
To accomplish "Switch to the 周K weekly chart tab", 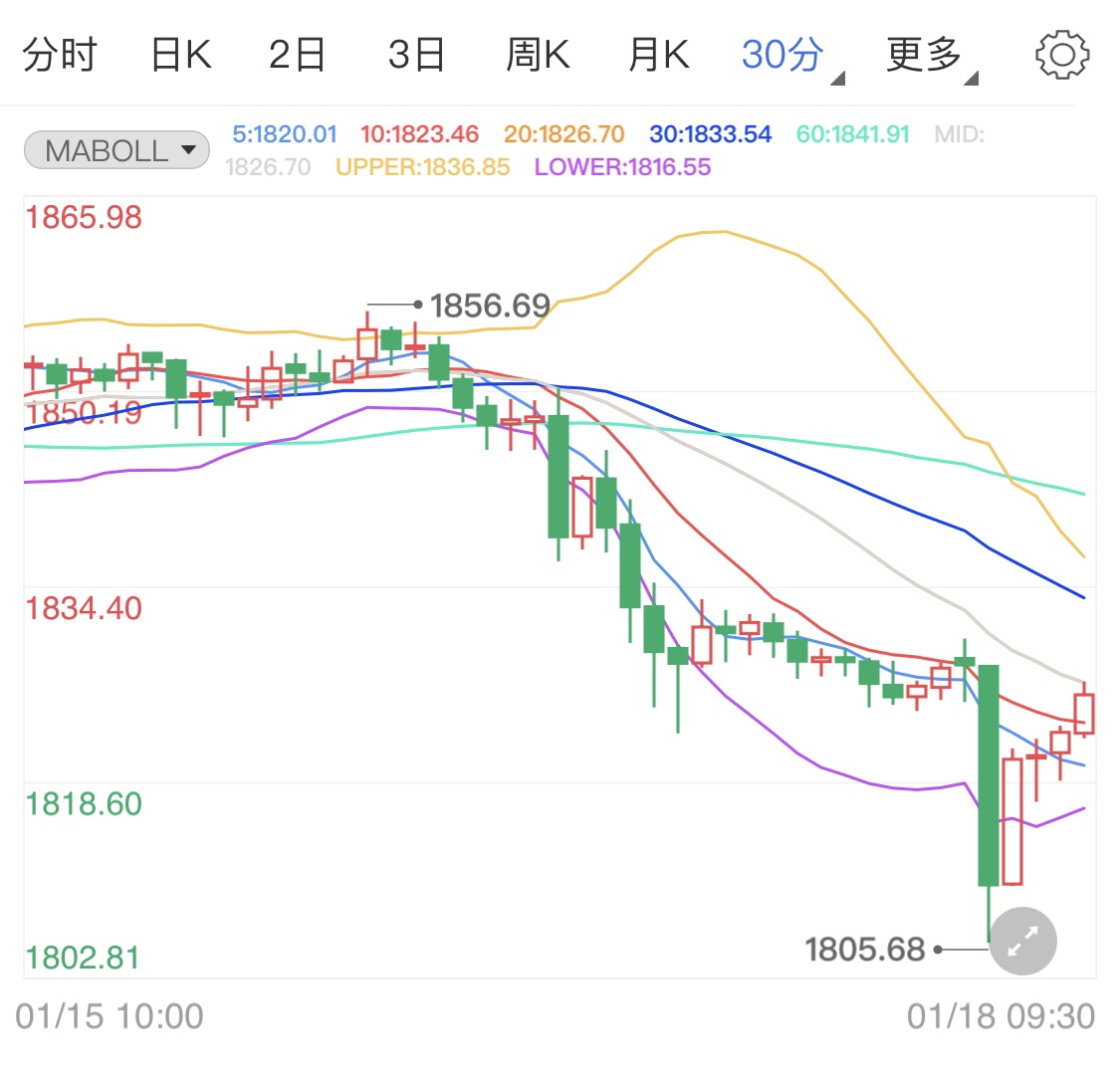I will pos(537,55).
